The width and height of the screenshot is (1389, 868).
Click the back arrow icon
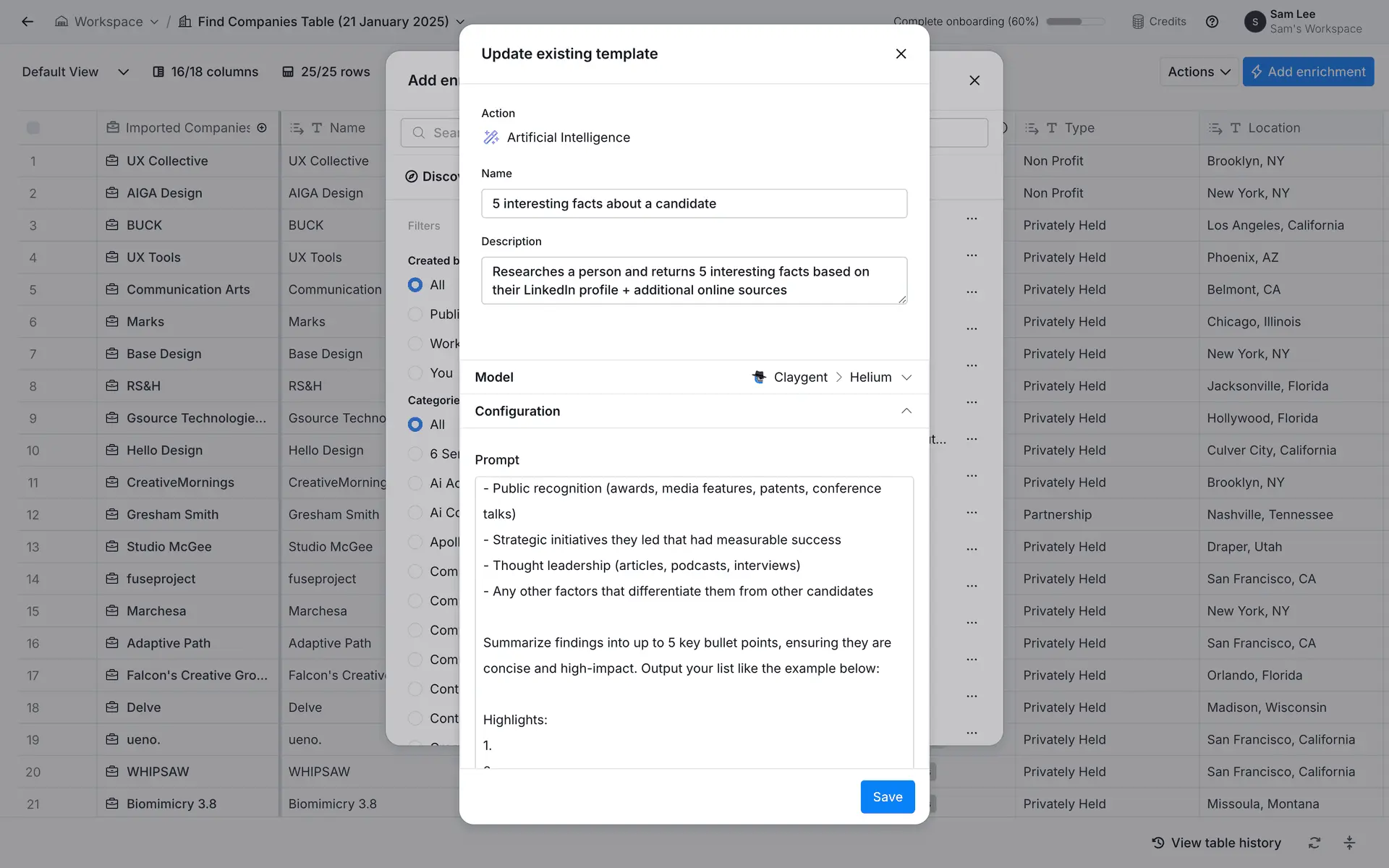27,22
